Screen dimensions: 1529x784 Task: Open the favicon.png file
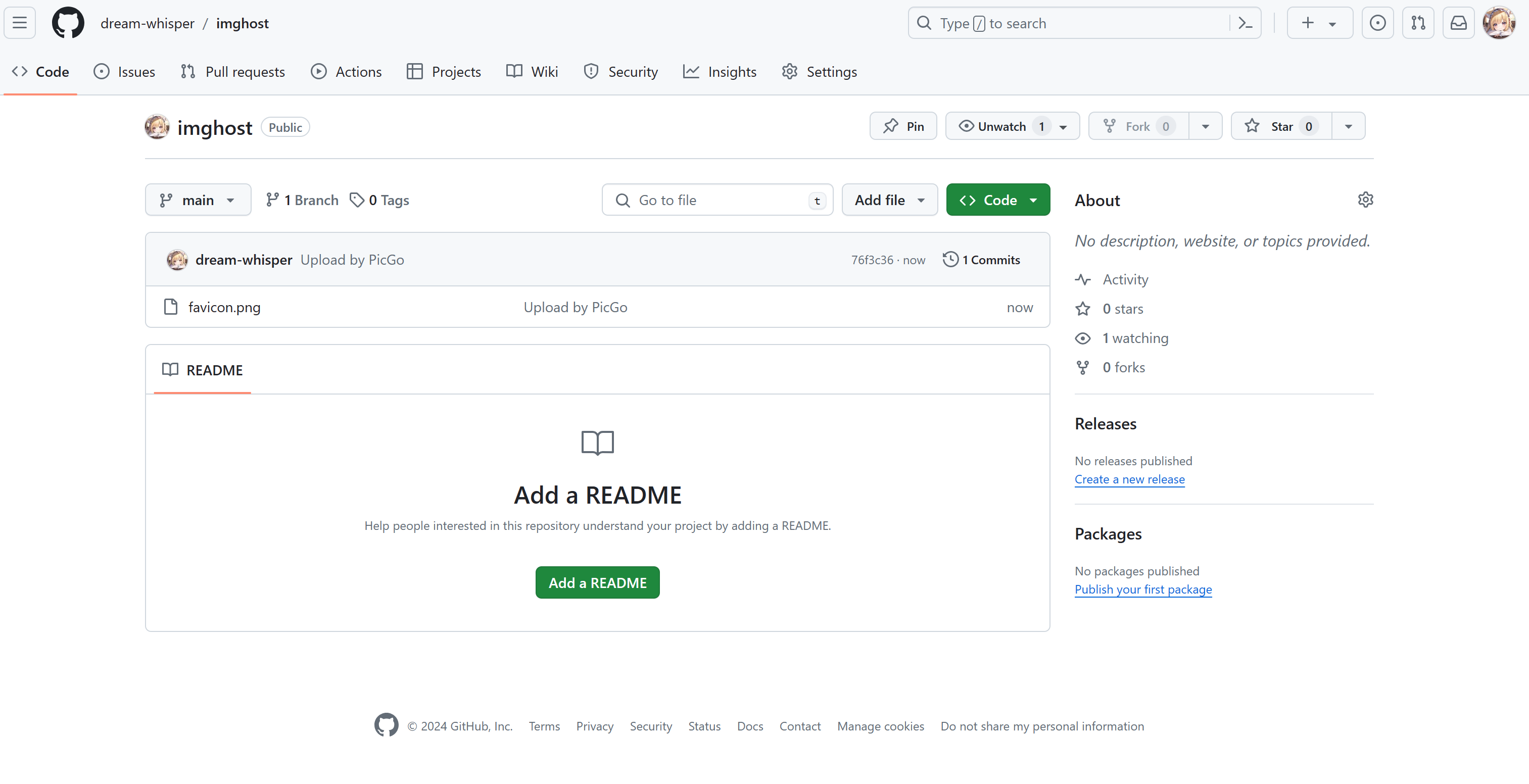pos(224,308)
